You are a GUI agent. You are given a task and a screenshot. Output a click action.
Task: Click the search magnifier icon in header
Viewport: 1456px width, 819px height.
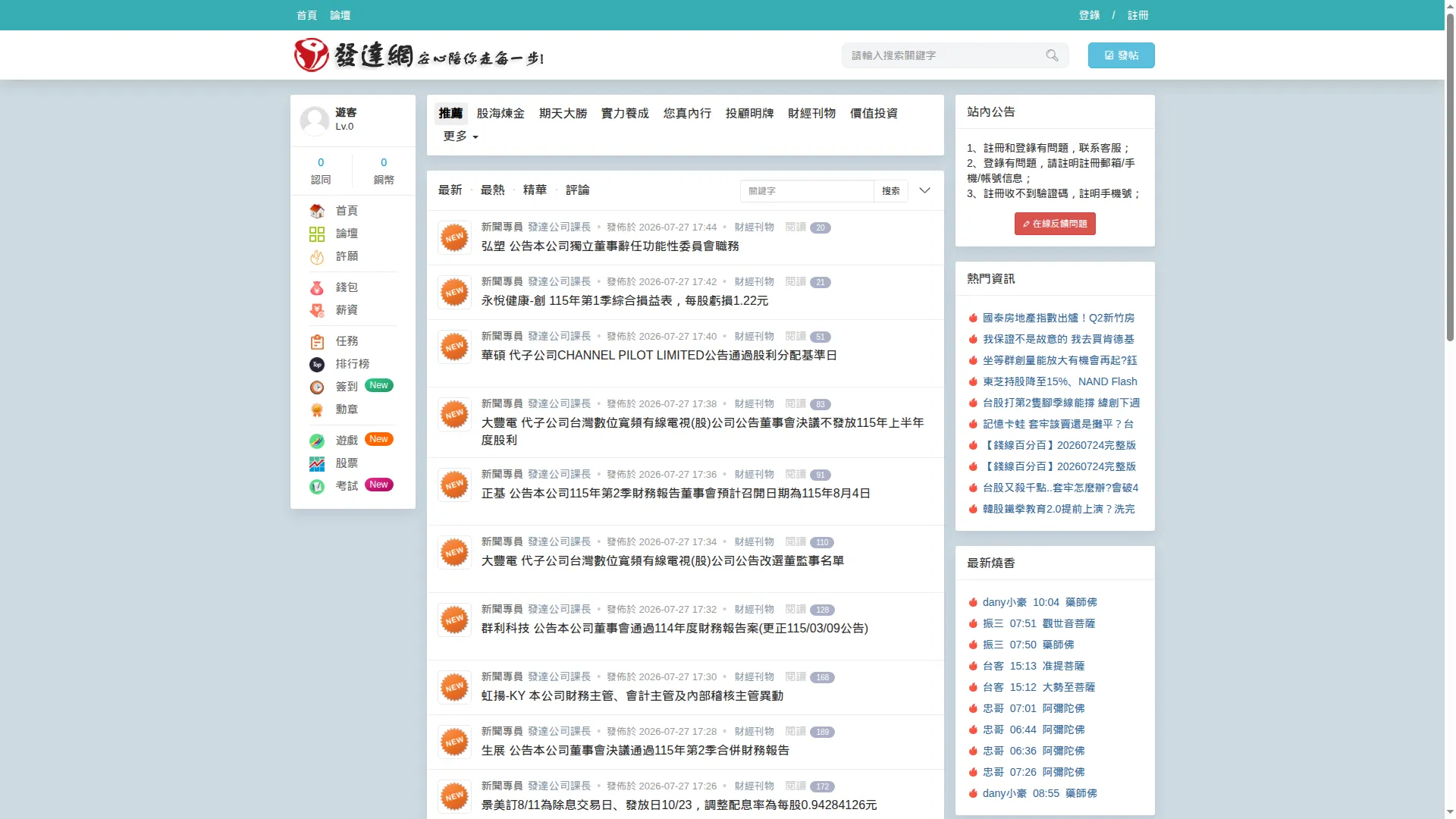tap(1052, 55)
